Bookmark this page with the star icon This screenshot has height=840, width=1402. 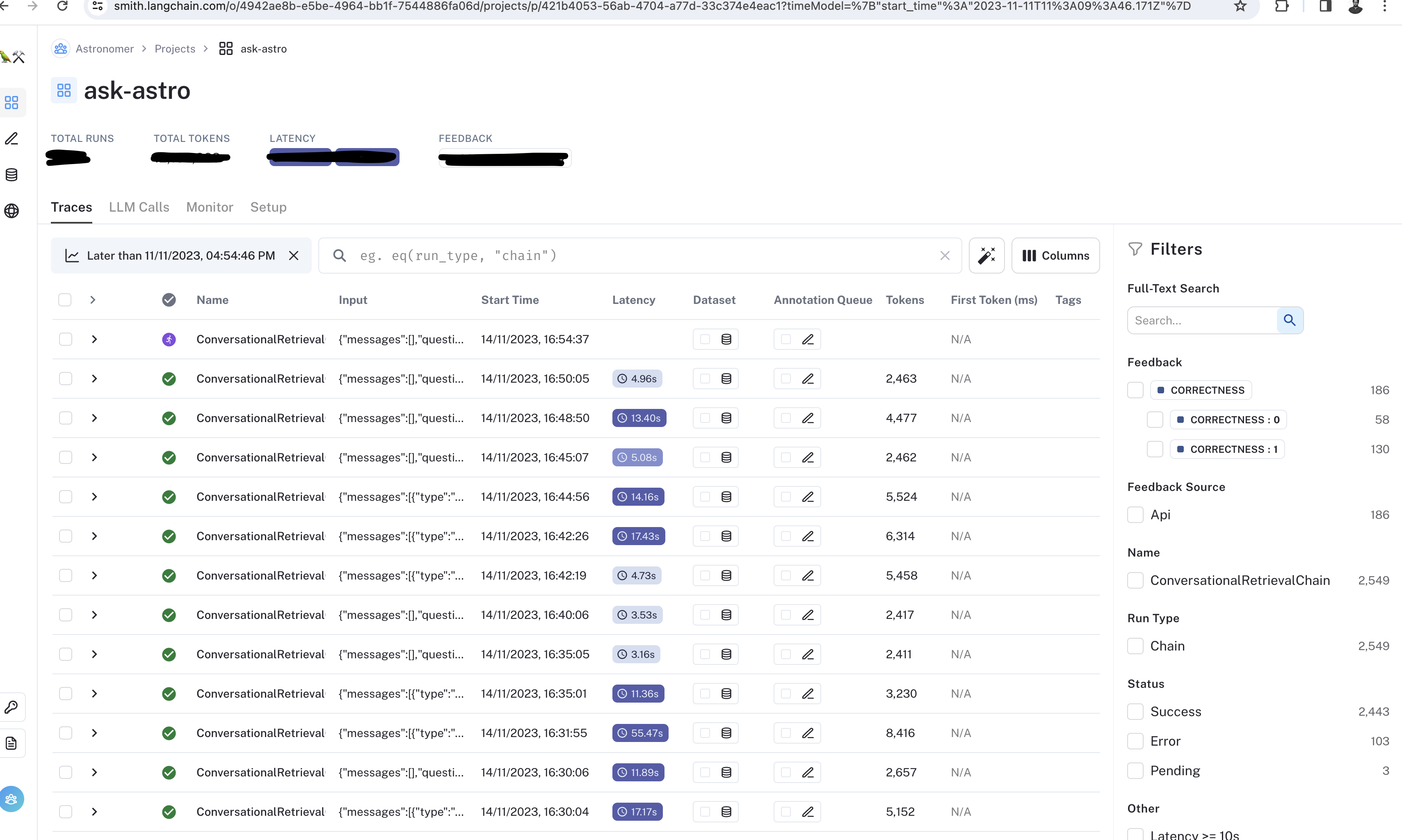click(x=1240, y=6)
